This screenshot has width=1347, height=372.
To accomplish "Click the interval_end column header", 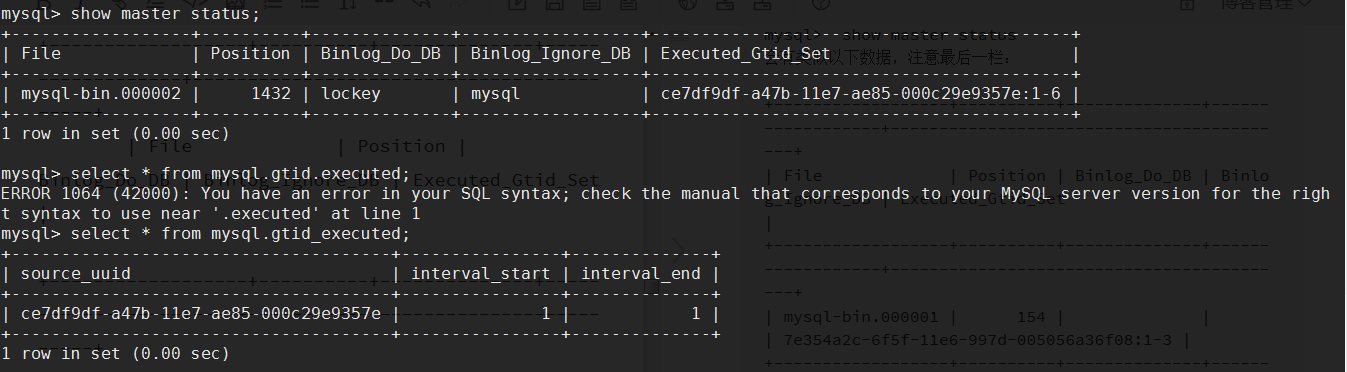I will 641,273.
